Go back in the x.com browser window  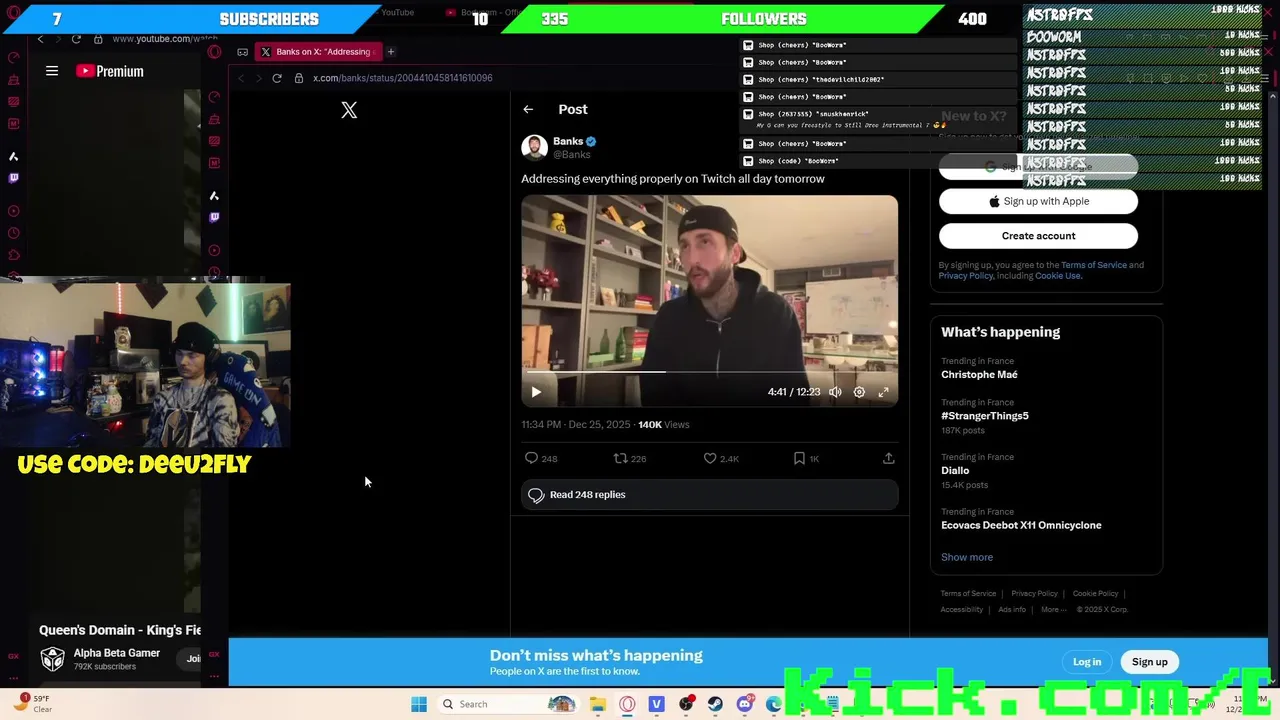(x=240, y=78)
